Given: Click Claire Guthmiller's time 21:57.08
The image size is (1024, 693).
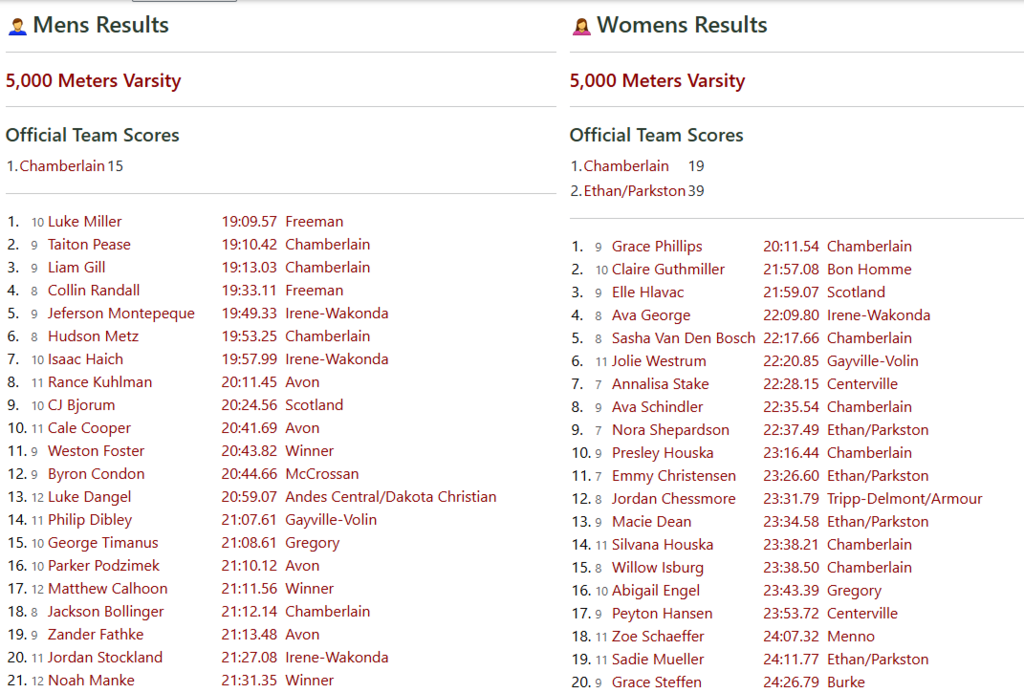Looking at the screenshot, I should [790, 270].
